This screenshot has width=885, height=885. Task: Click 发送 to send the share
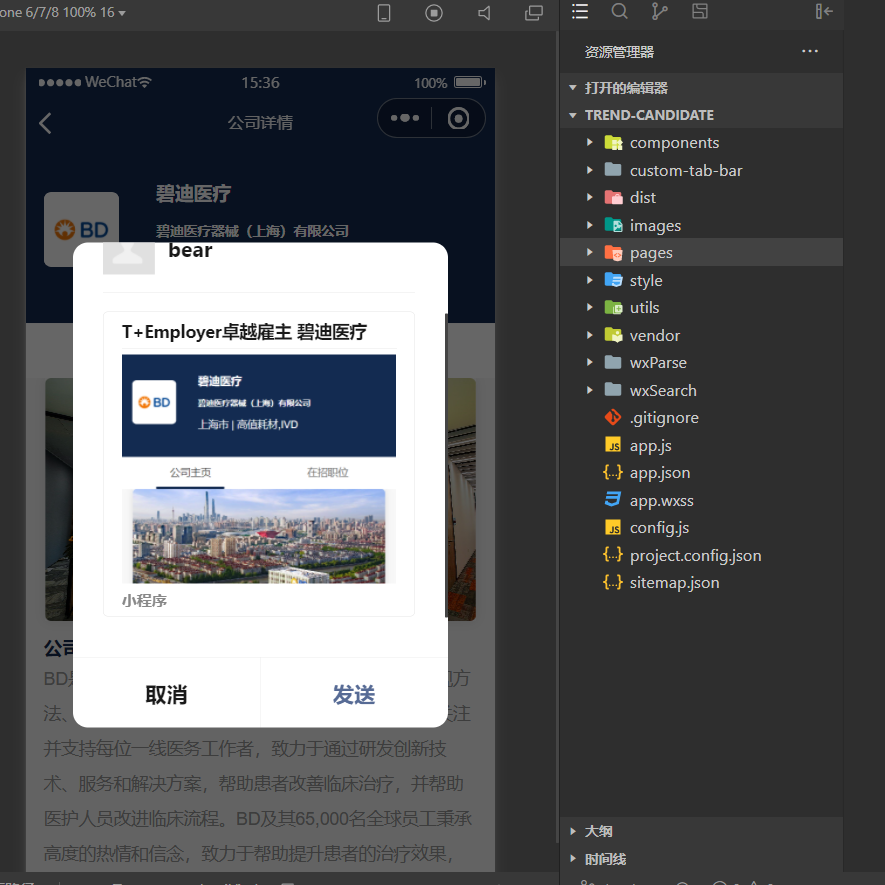click(x=354, y=694)
